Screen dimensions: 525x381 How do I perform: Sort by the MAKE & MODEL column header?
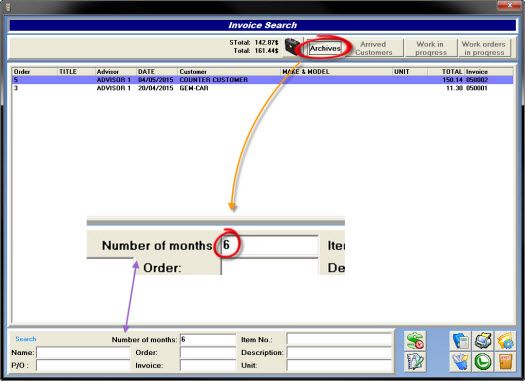[x=336, y=72]
